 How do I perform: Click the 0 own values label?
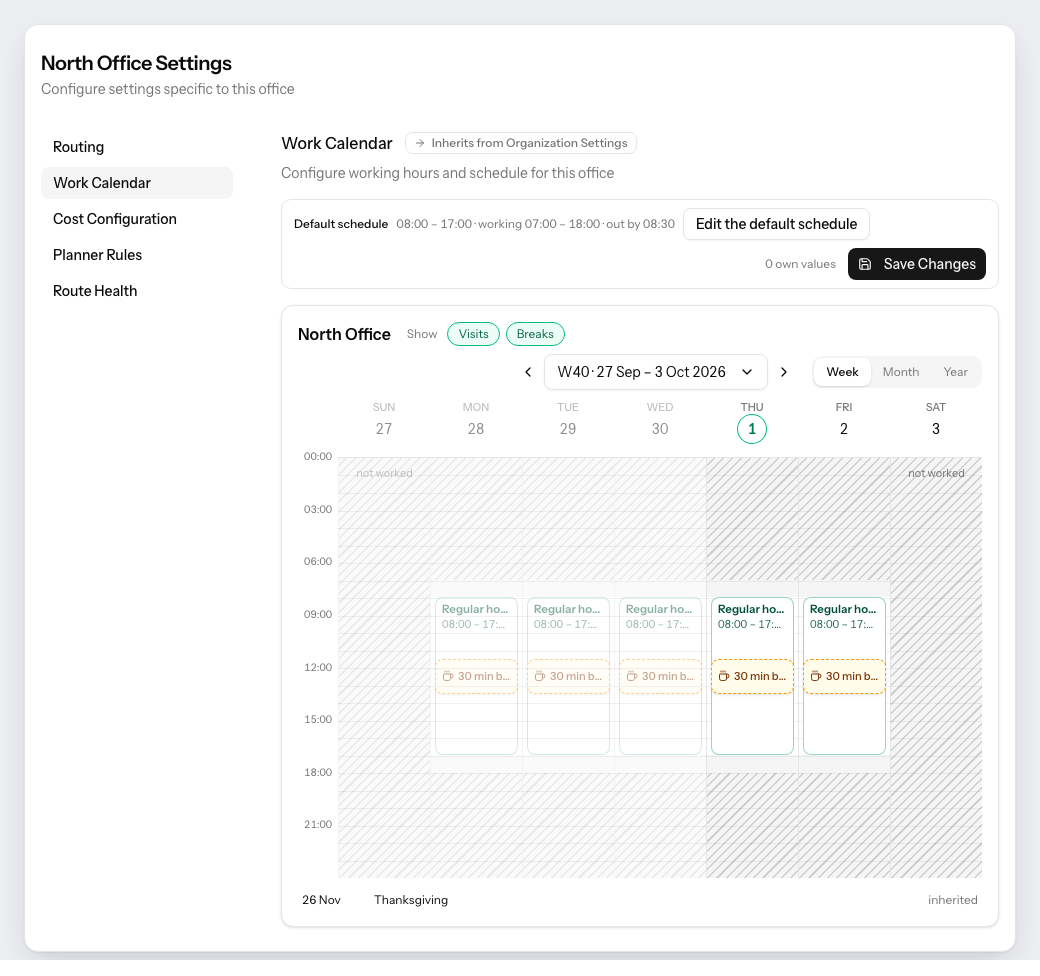point(800,264)
